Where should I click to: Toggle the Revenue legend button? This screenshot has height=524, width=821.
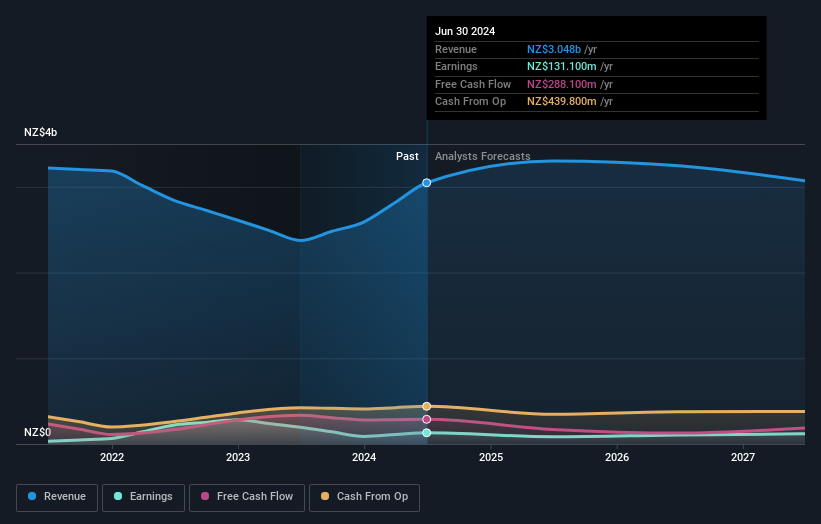[57, 497]
